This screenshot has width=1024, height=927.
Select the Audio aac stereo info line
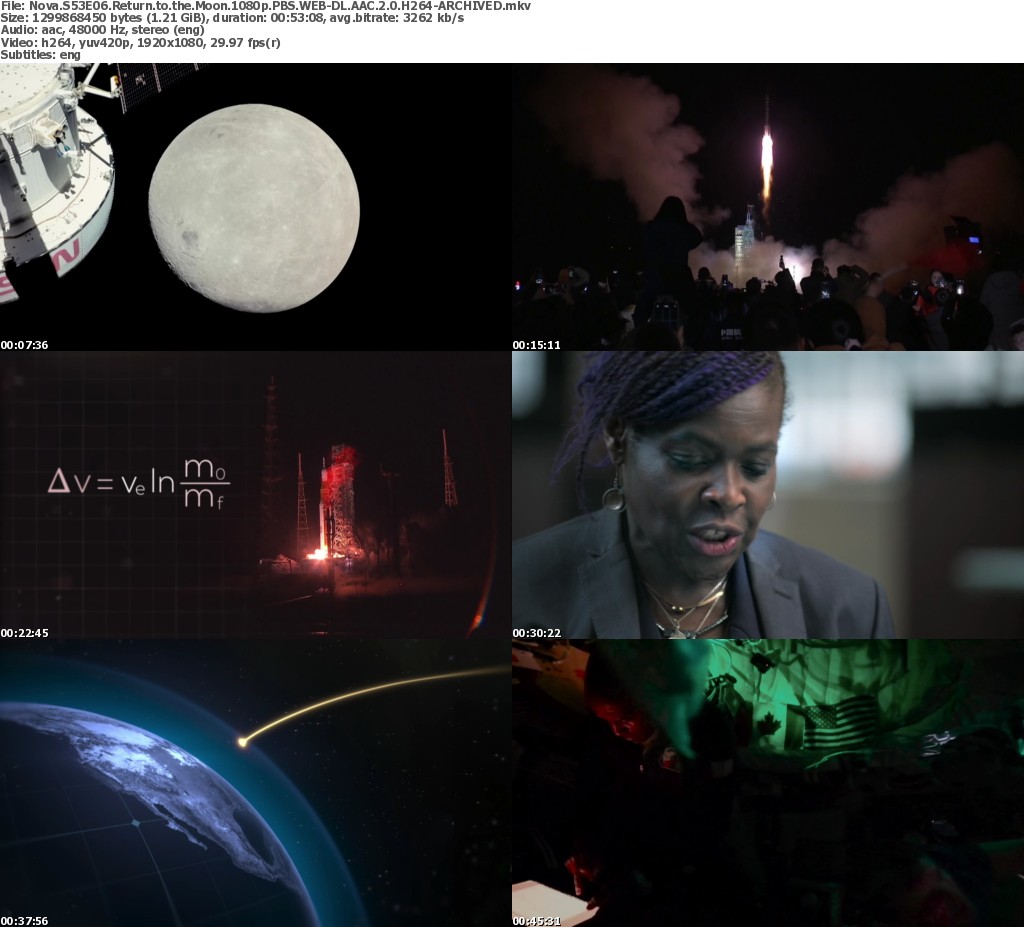click(x=102, y=30)
